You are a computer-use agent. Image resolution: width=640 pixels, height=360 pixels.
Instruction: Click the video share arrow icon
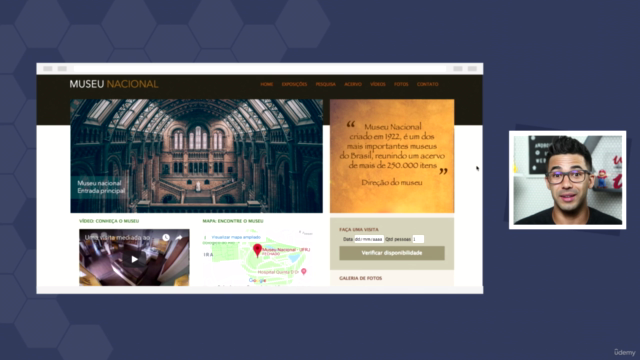click(179, 237)
